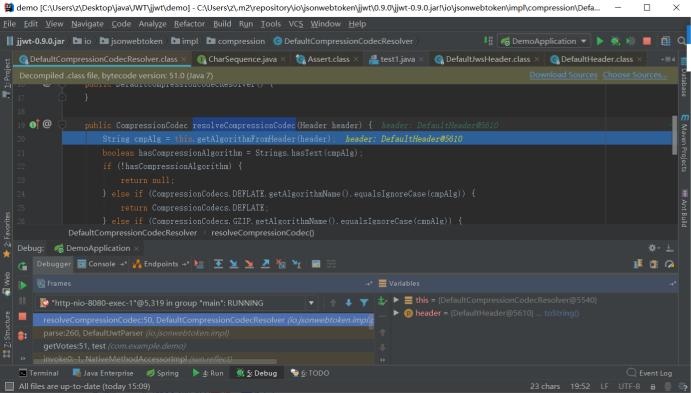Open the Spring tool window
The image size is (691, 393).
163,373
